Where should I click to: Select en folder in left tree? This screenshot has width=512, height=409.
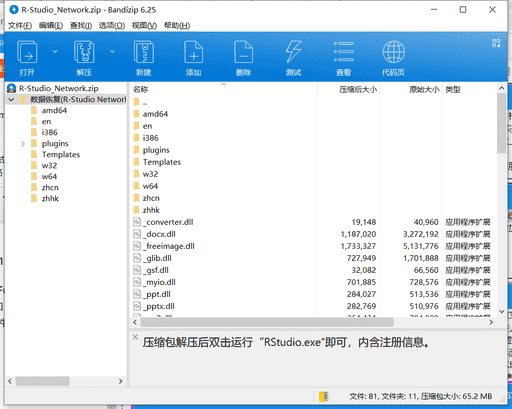[46, 121]
